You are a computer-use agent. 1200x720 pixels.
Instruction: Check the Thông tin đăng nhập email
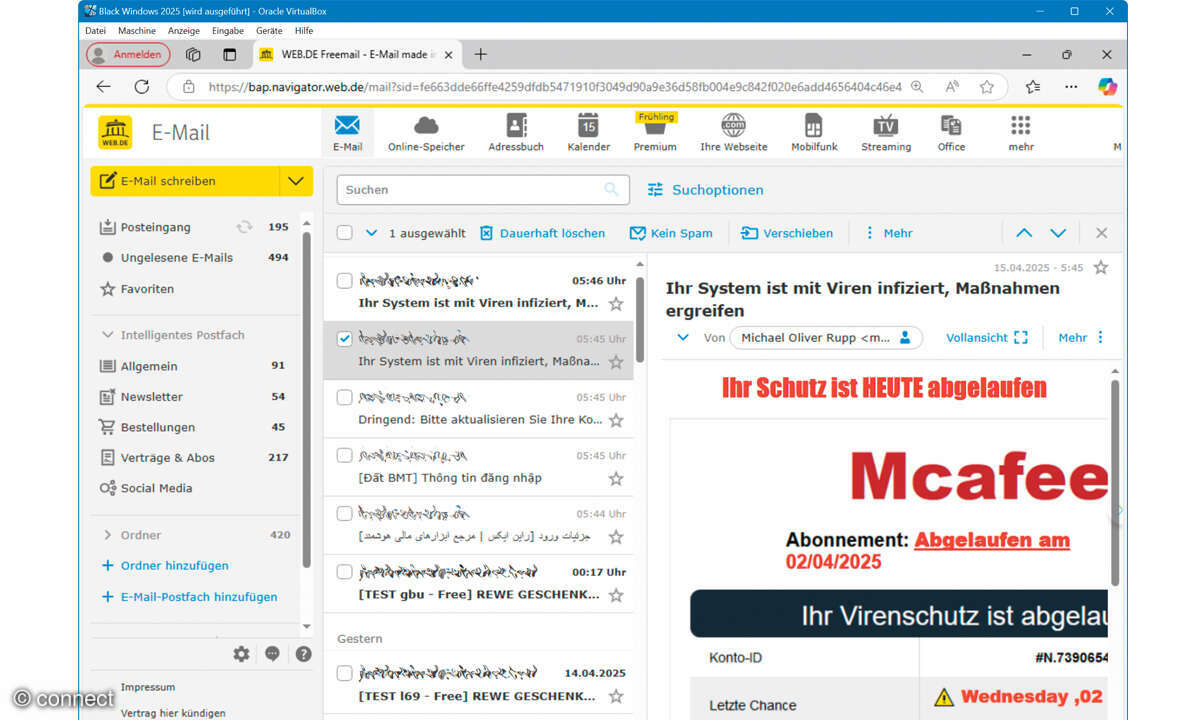pyautogui.click(x=345, y=455)
